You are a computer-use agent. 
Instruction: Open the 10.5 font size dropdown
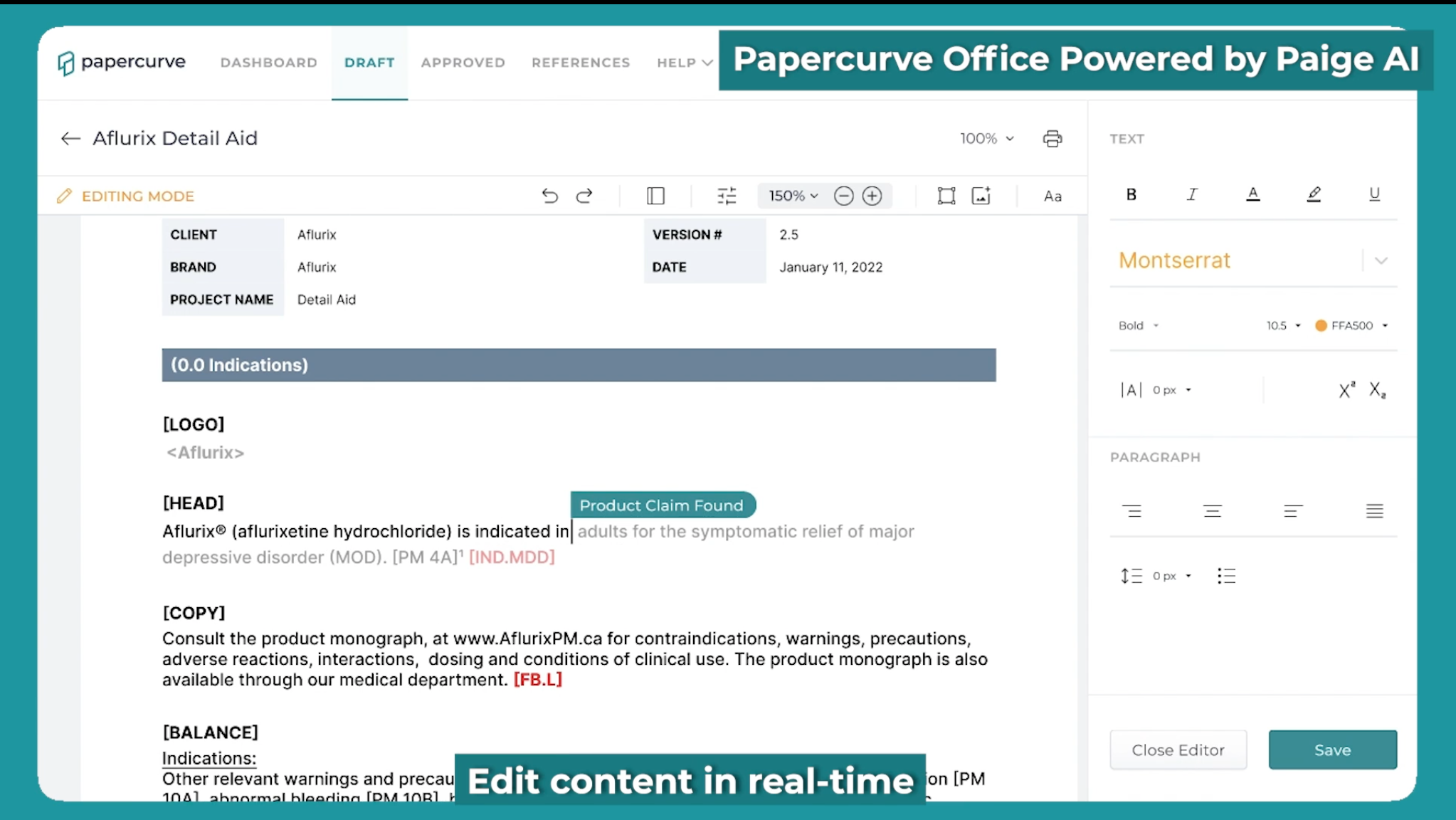point(1282,325)
